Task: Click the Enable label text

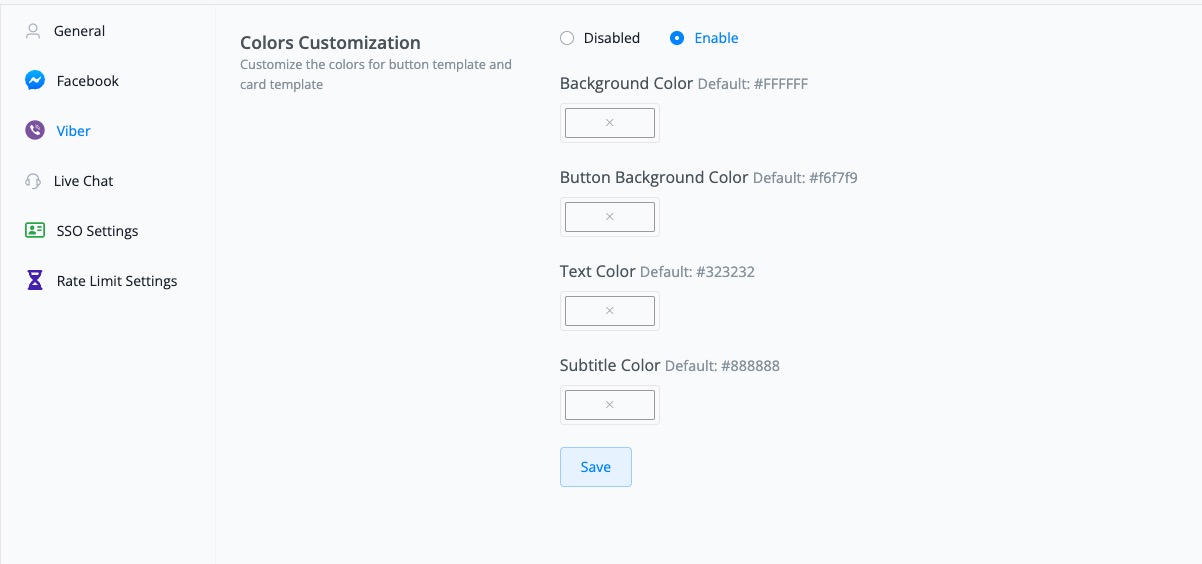Action: (x=716, y=38)
